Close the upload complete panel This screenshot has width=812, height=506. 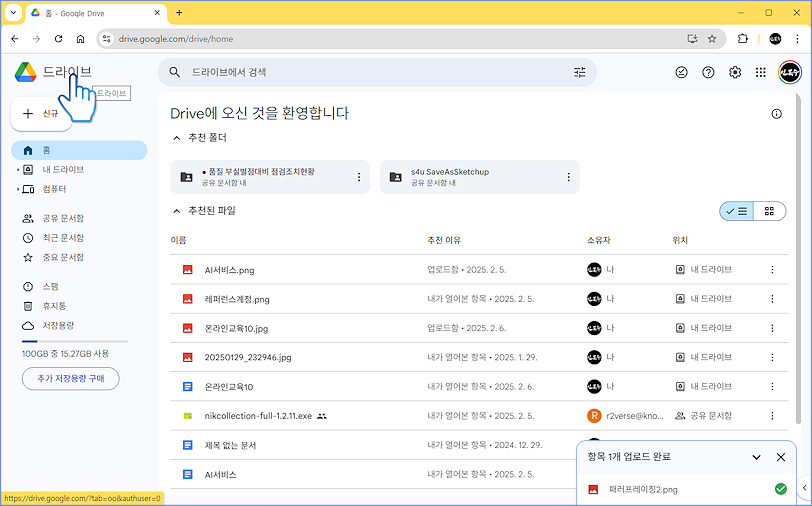(781, 457)
